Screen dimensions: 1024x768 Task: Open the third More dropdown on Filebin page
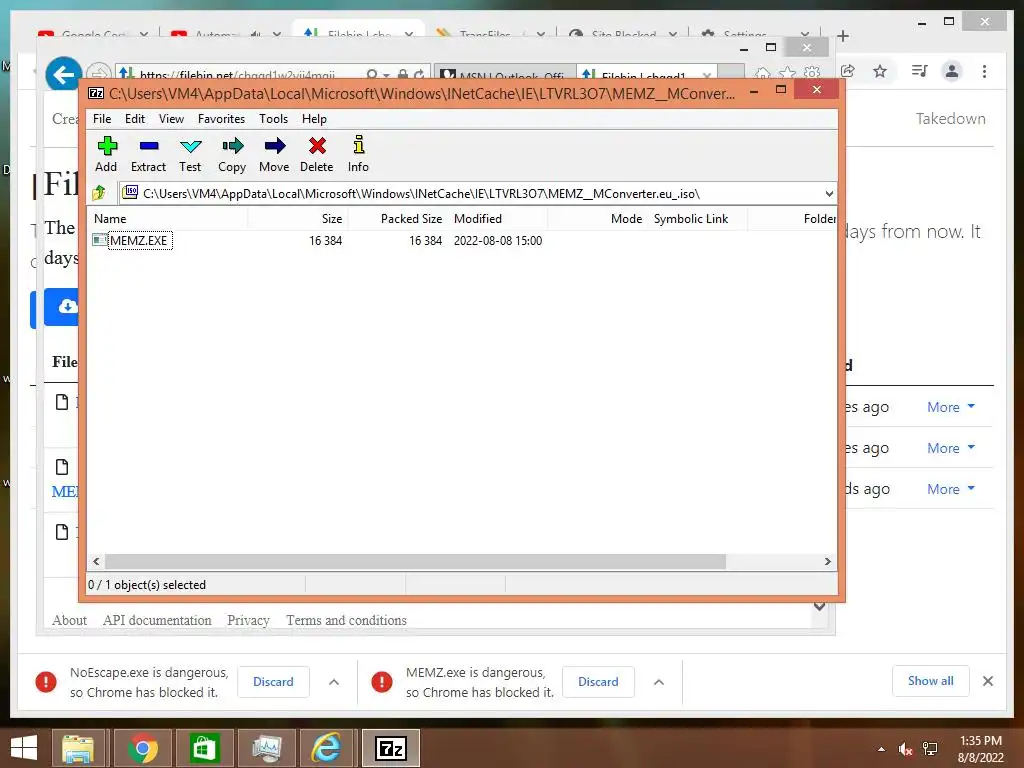[951, 489]
